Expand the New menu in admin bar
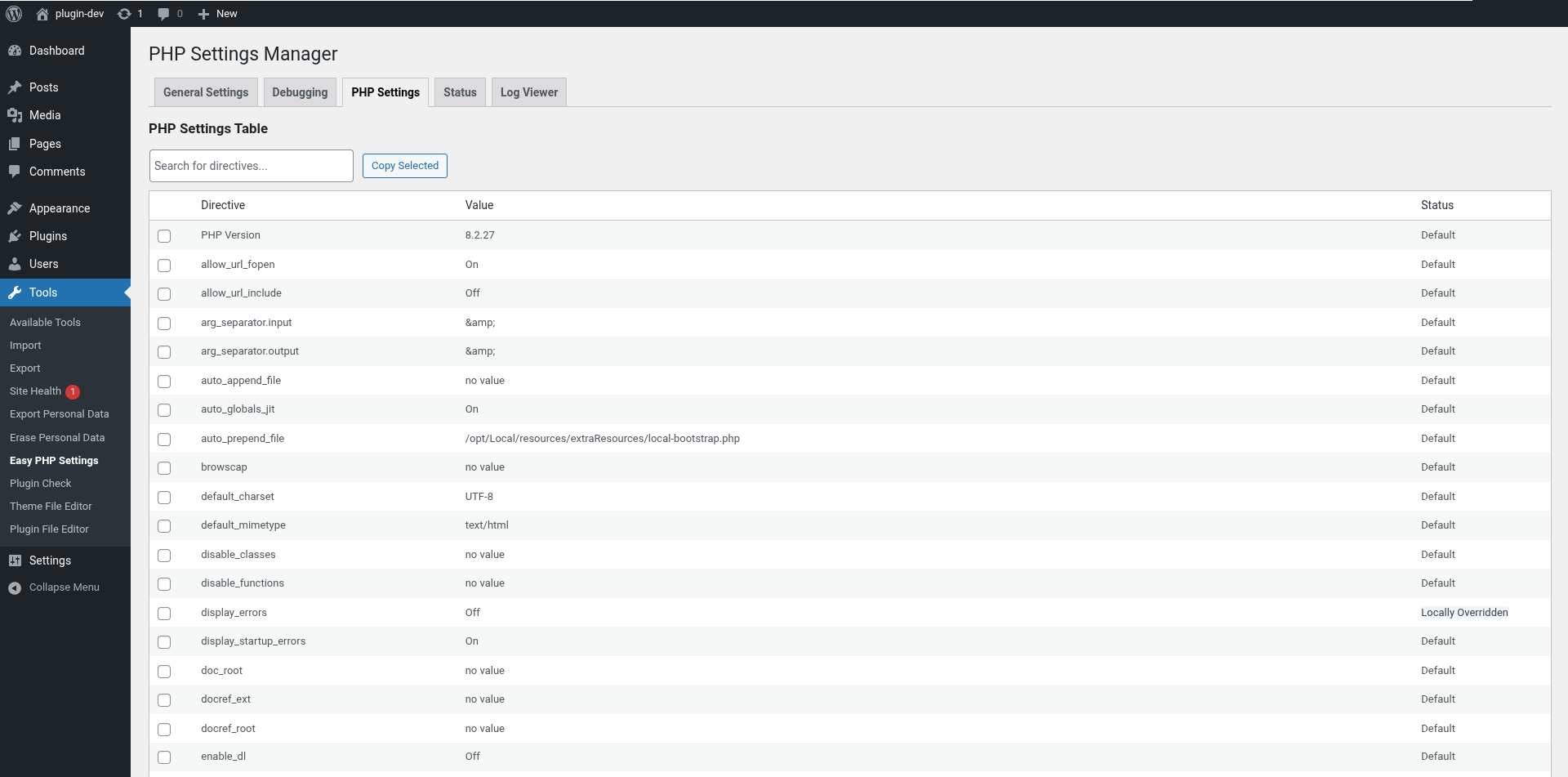The width and height of the screenshot is (1568, 777). (217, 13)
